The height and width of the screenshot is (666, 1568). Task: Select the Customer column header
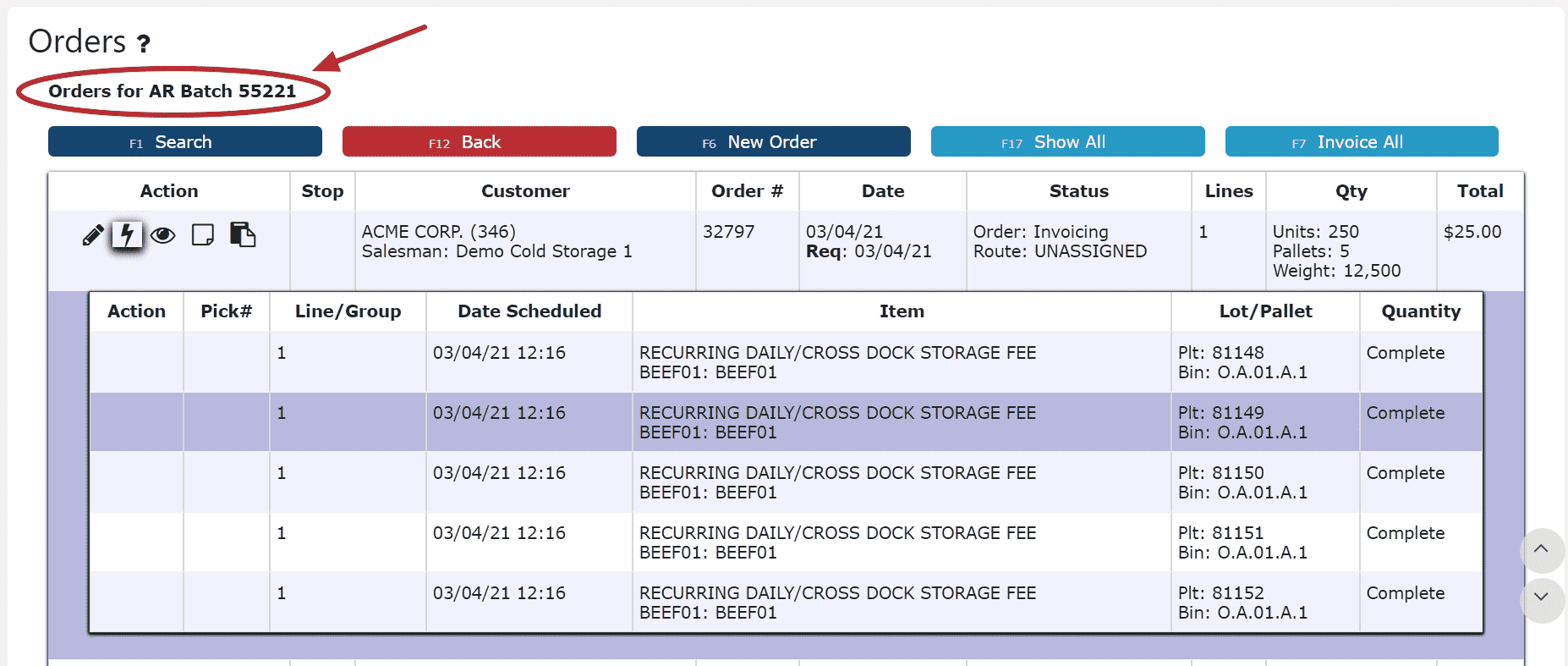click(x=525, y=191)
